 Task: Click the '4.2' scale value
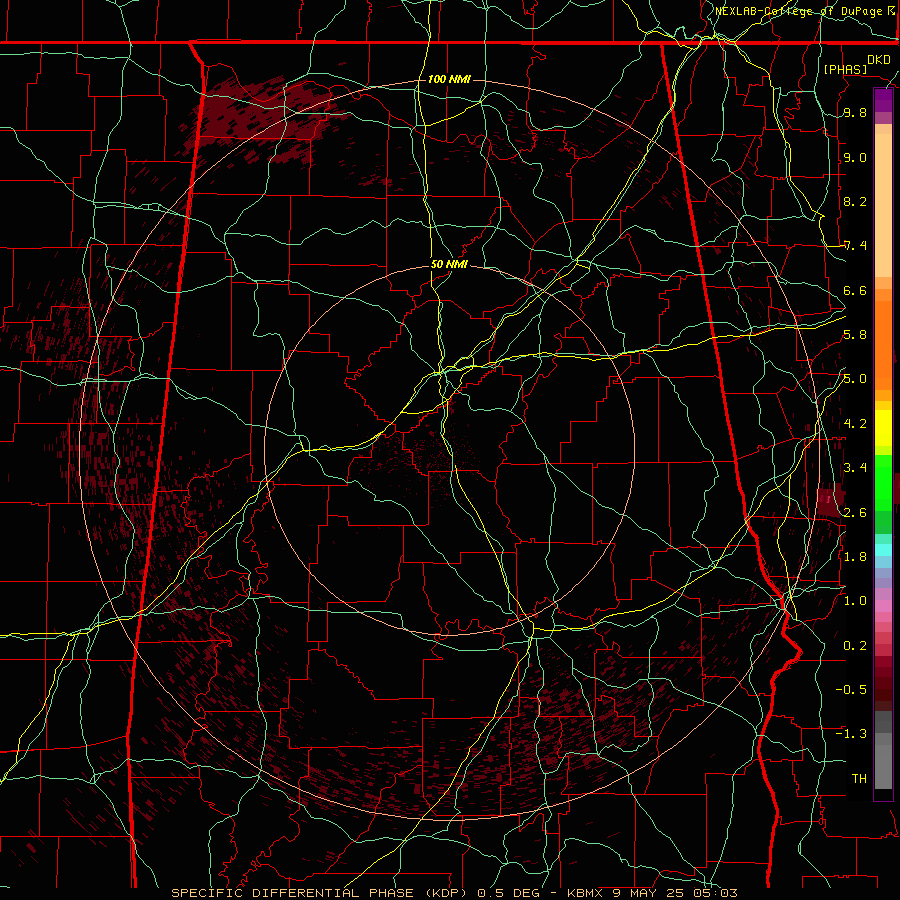pyautogui.click(x=855, y=424)
